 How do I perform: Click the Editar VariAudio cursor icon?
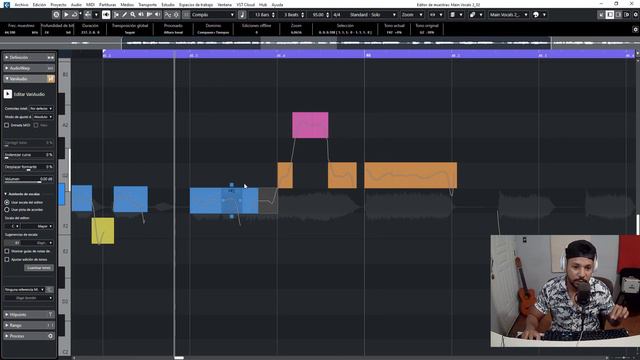click(8, 94)
